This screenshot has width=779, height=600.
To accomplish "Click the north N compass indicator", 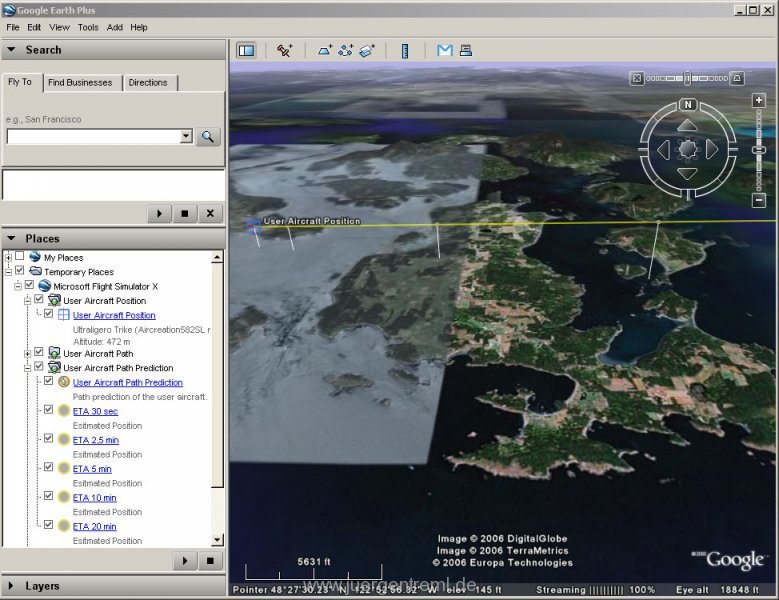I will pyautogui.click(x=688, y=104).
